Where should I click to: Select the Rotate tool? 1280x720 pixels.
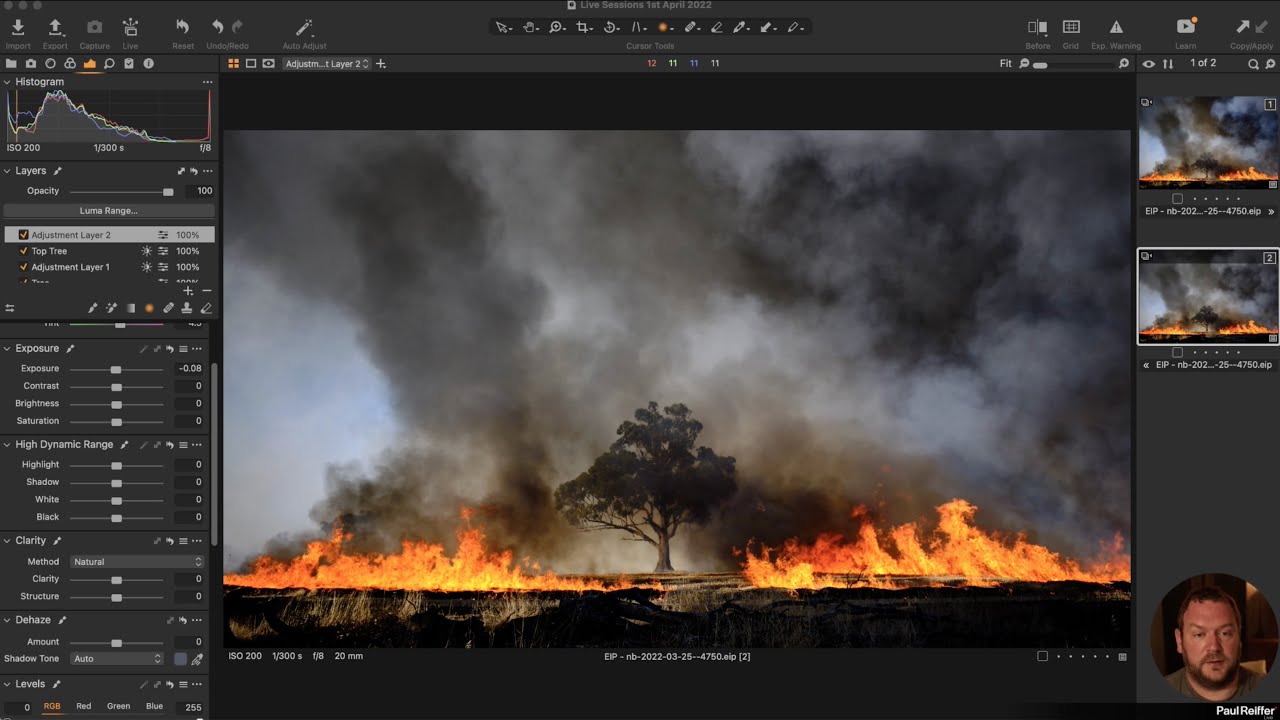tap(610, 28)
